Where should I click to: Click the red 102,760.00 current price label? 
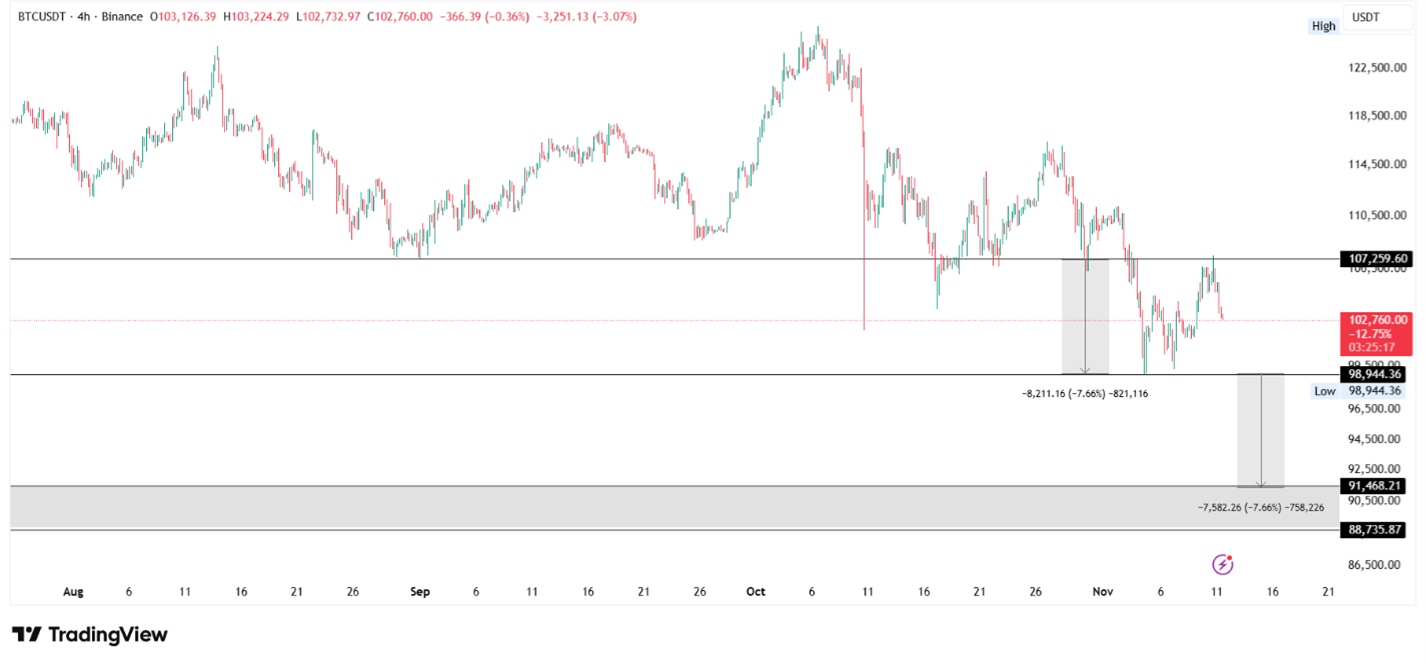1374,321
